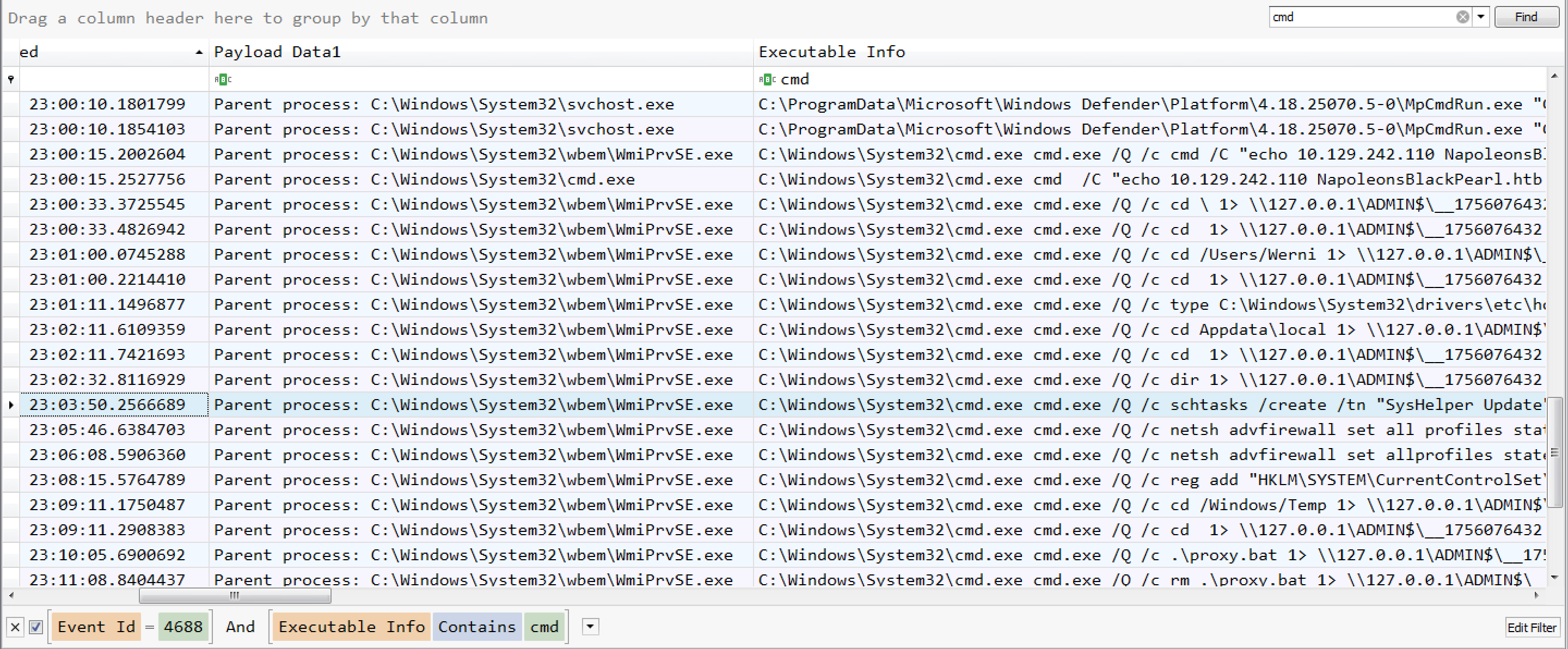This screenshot has width=1568, height=649.
Task: Click the filter row funnel icon
Action: [x=10, y=79]
